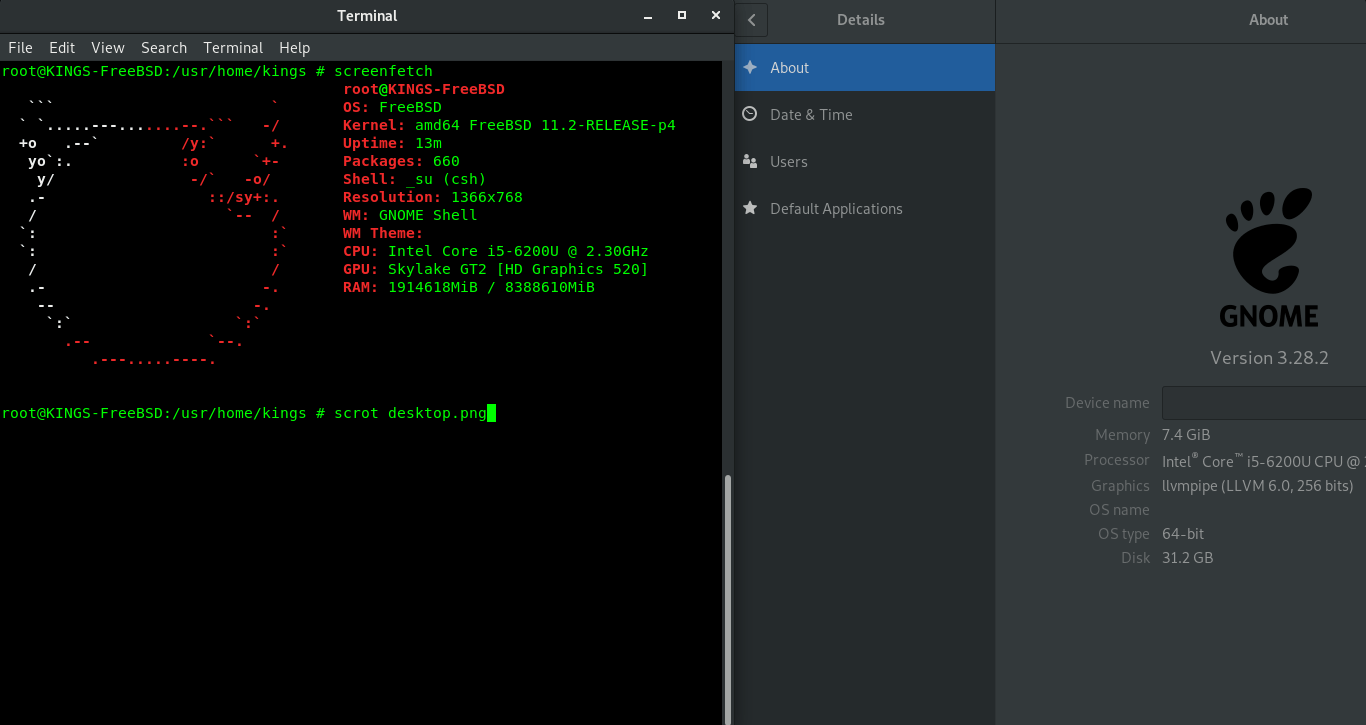Open the Terminal menu in menu bar
The width and height of the screenshot is (1366, 725).
[x=233, y=48]
